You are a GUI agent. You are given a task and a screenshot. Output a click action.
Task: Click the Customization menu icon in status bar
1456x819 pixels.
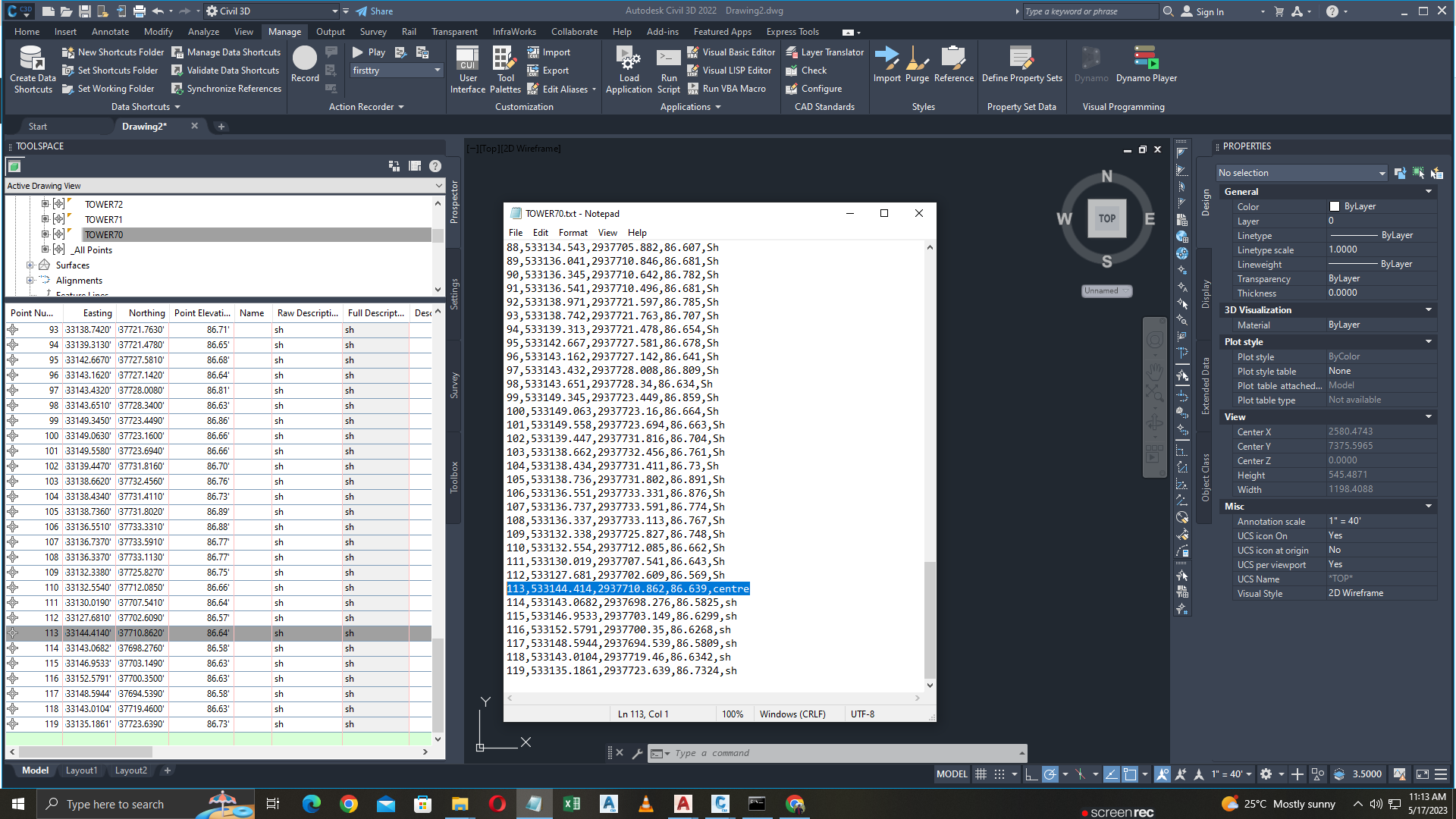1441,774
